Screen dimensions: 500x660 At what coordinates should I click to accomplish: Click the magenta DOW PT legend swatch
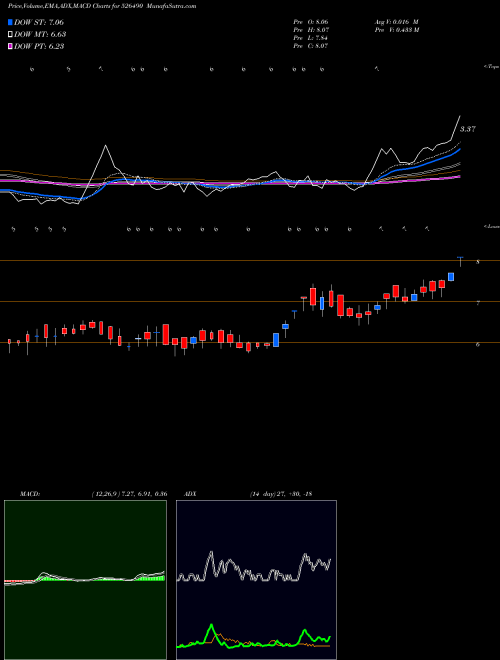click(10, 47)
